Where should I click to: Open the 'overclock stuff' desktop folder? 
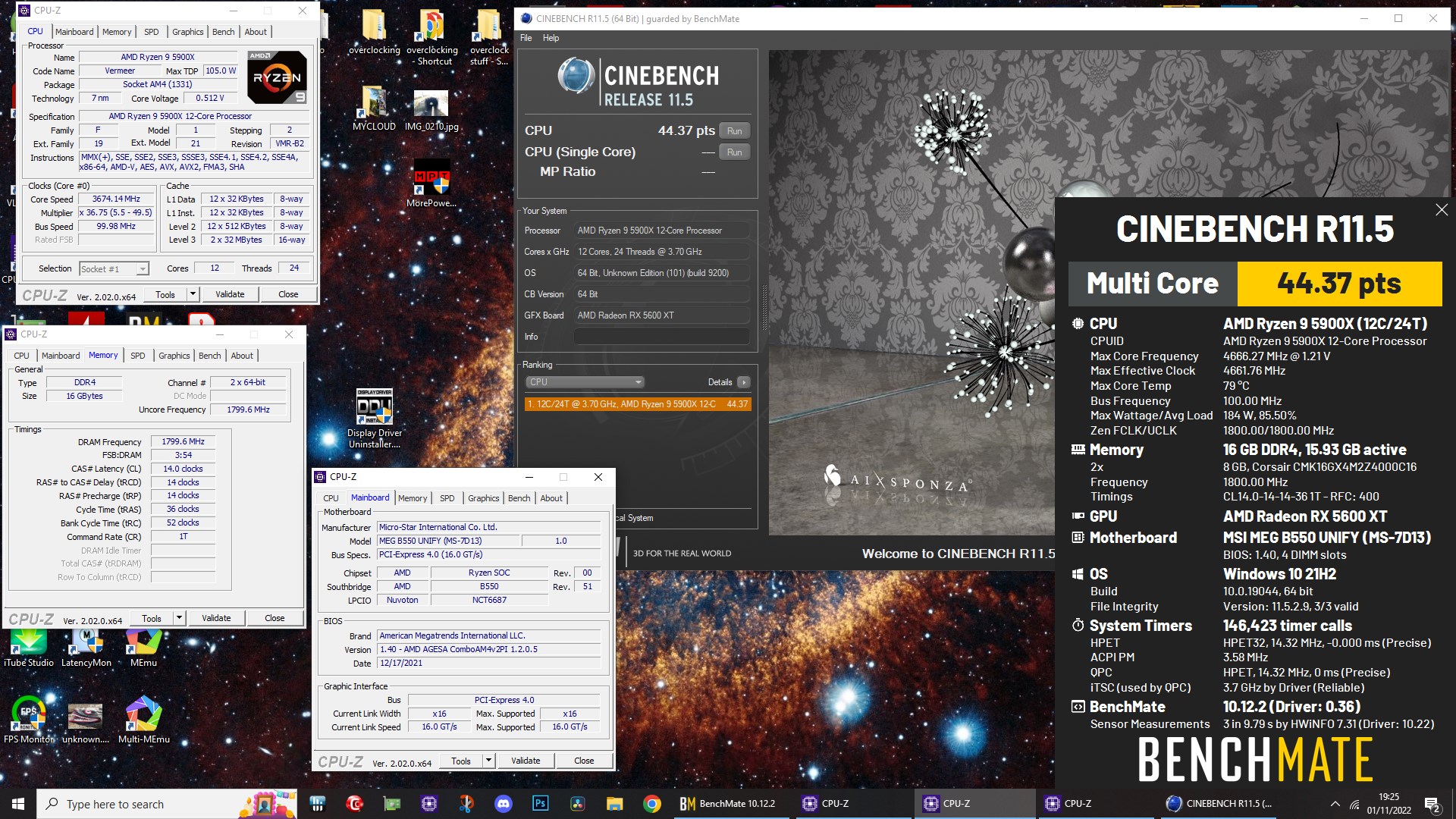click(x=489, y=38)
